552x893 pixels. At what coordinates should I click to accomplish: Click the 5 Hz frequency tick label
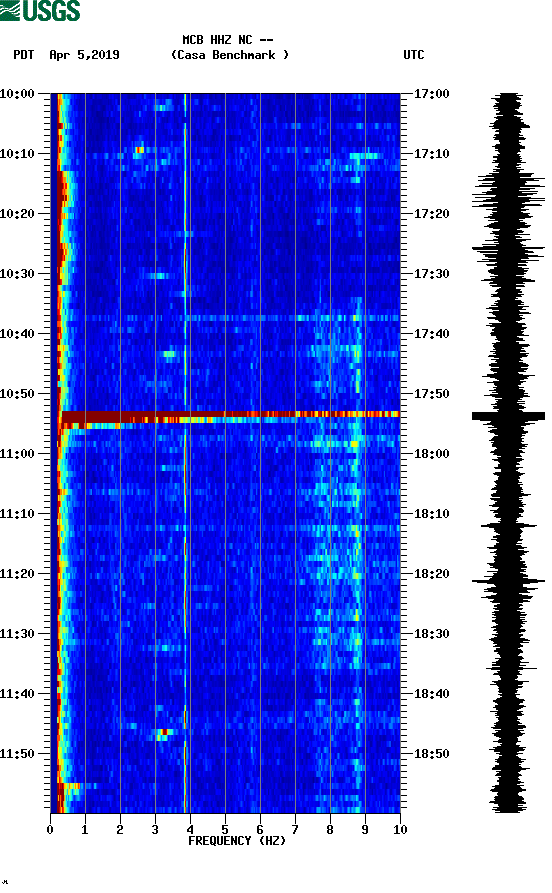click(x=225, y=830)
